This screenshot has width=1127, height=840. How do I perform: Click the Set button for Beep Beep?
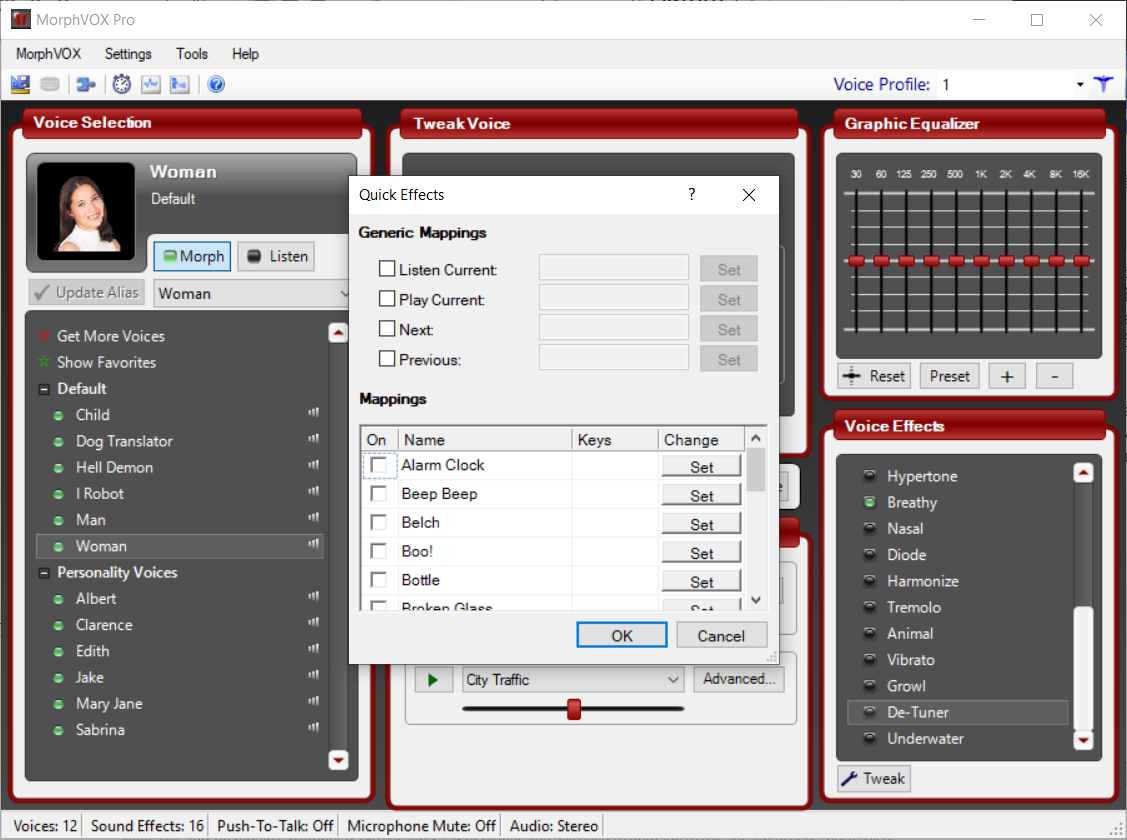[x=701, y=495]
